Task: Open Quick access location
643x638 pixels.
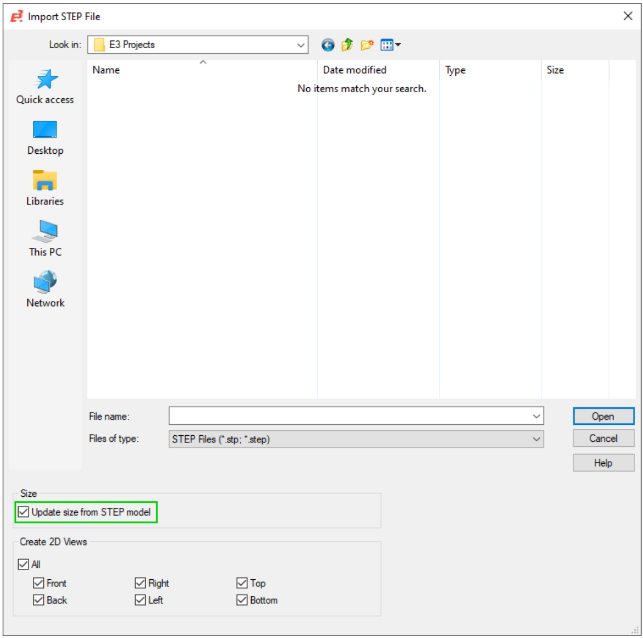Action: [x=45, y=86]
